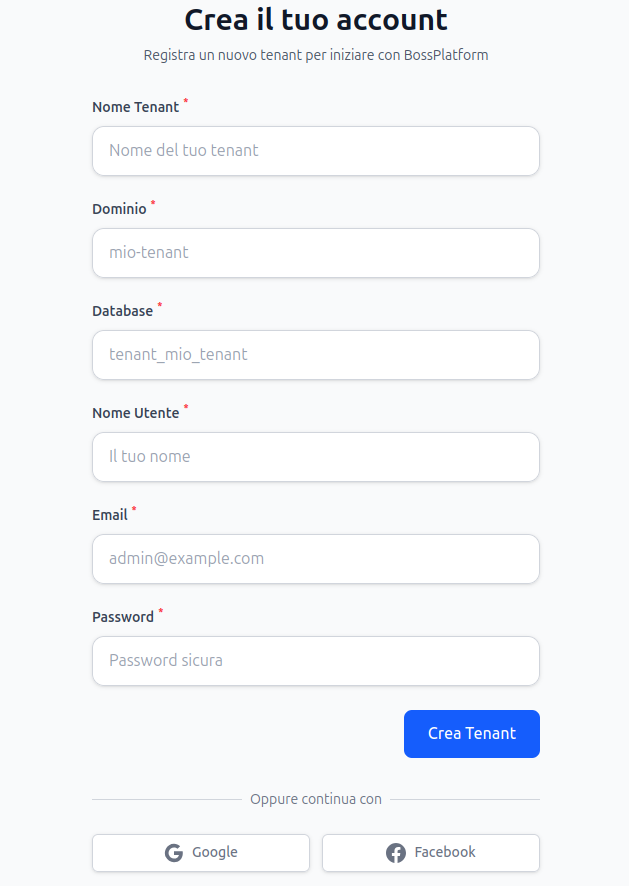The height and width of the screenshot is (886, 629).
Task: Click the "Crea il tuo account" heading
Action: point(316,20)
